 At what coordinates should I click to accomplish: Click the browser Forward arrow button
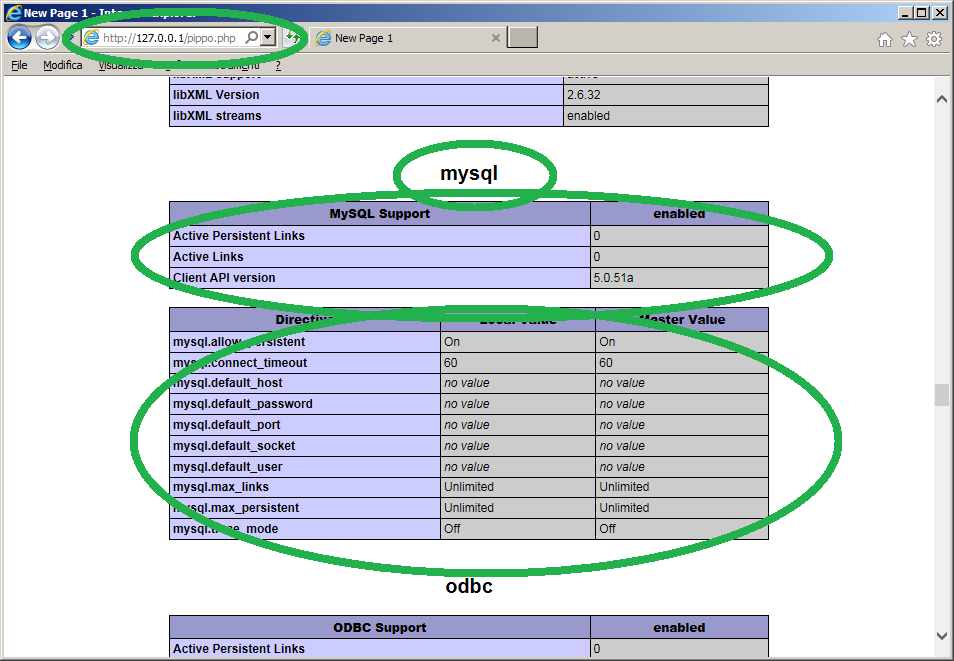pos(47,38)
